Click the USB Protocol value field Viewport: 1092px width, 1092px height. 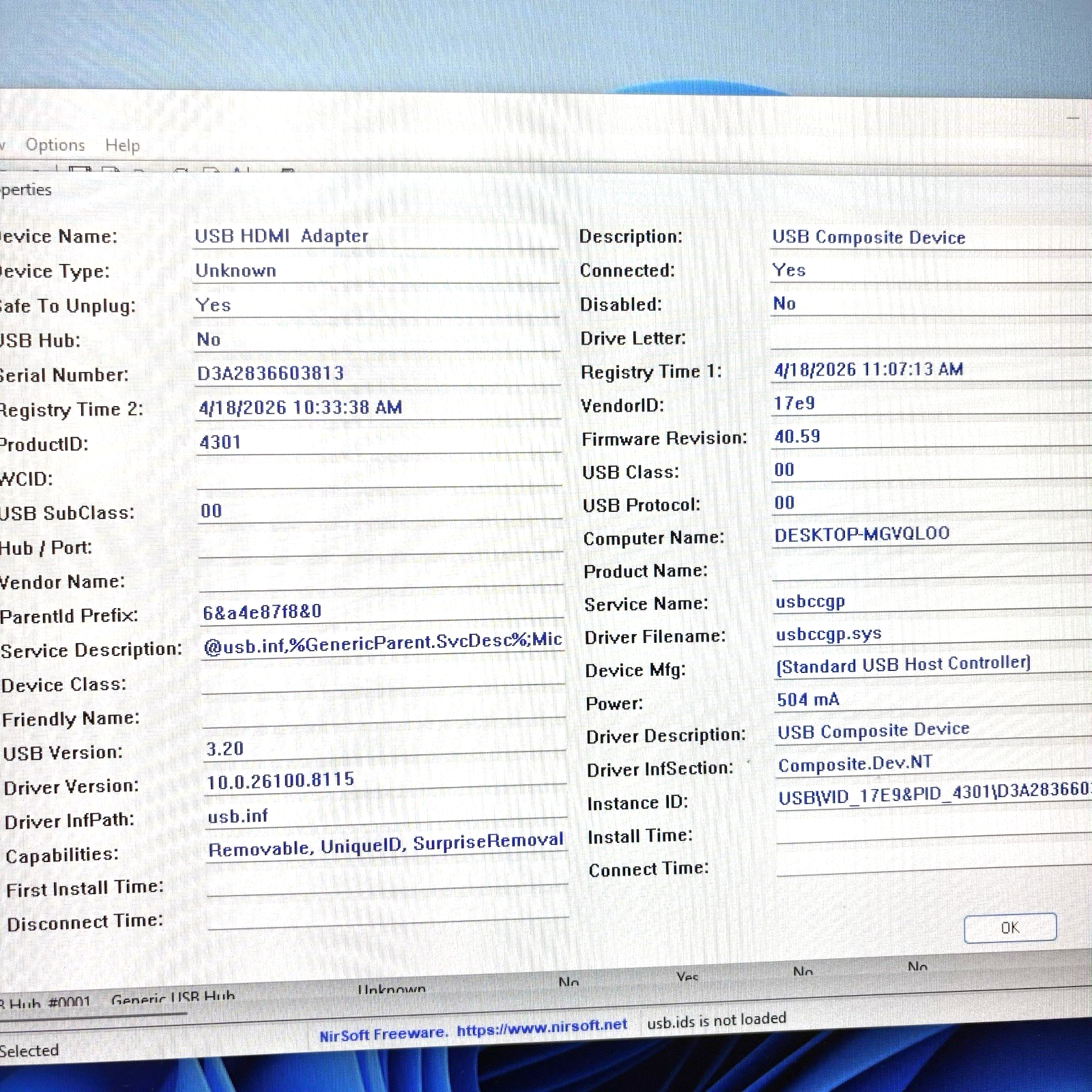pos(933,503)
